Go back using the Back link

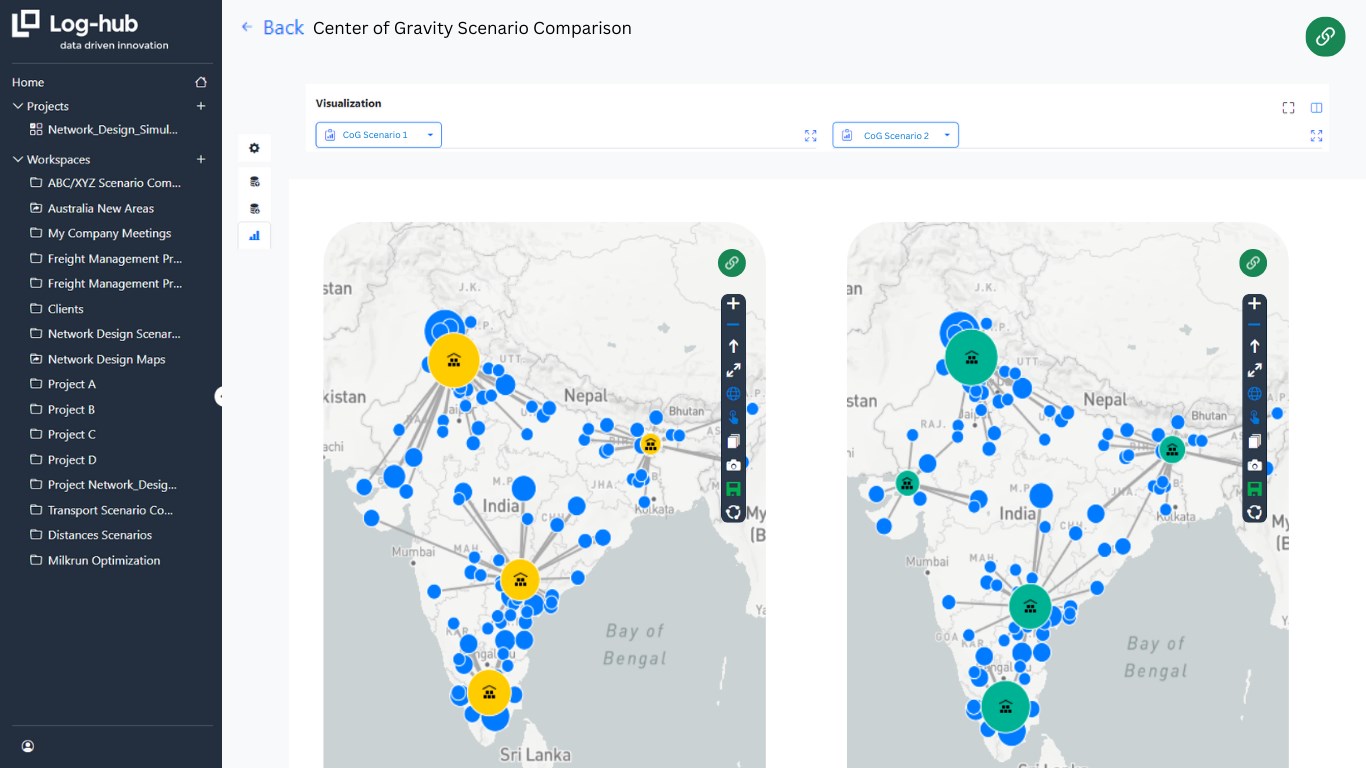[273, 28]
